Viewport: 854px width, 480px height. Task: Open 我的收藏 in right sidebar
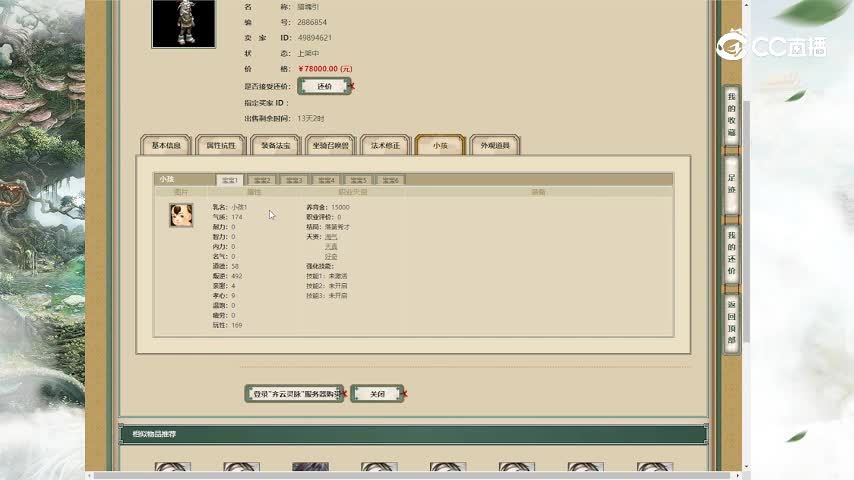pyautogui.click(x=731, y=115)
